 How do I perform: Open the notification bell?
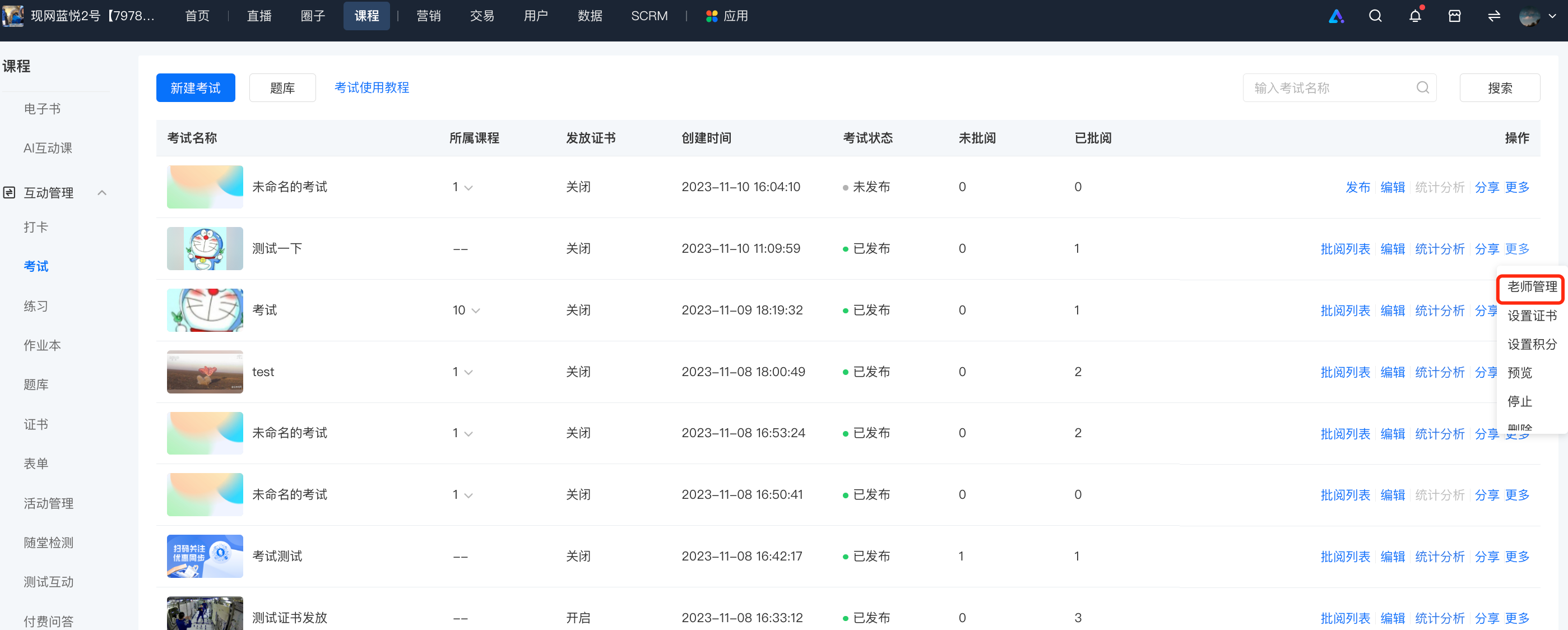(x=1415, y=16)
